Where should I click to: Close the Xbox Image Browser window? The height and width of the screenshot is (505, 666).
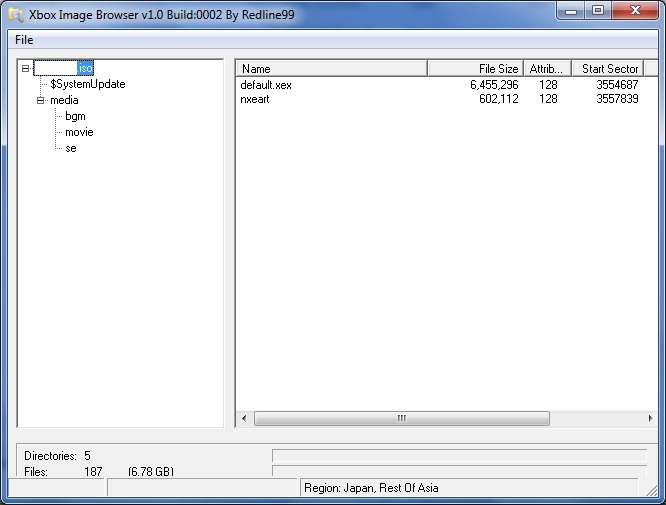pos(635,11)
